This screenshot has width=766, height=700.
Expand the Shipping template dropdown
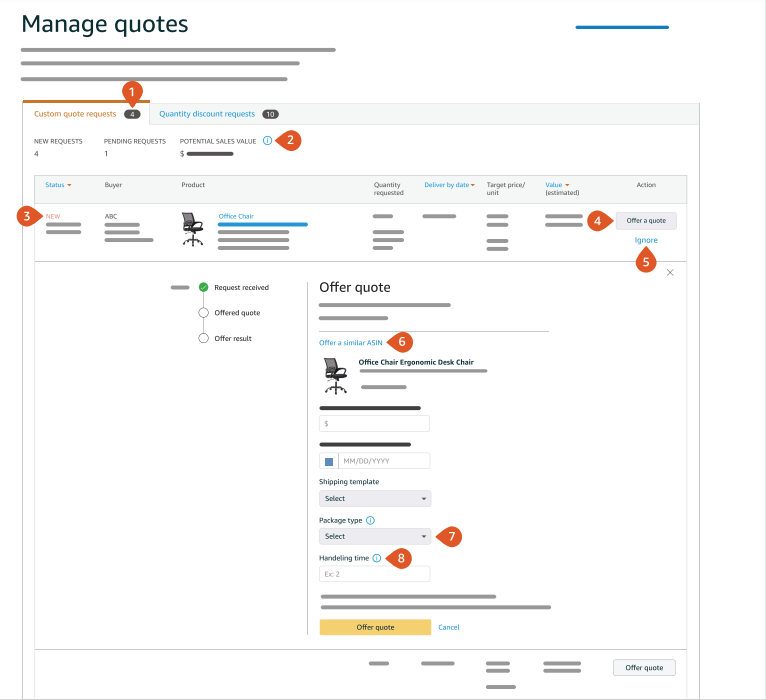[375, 498]
